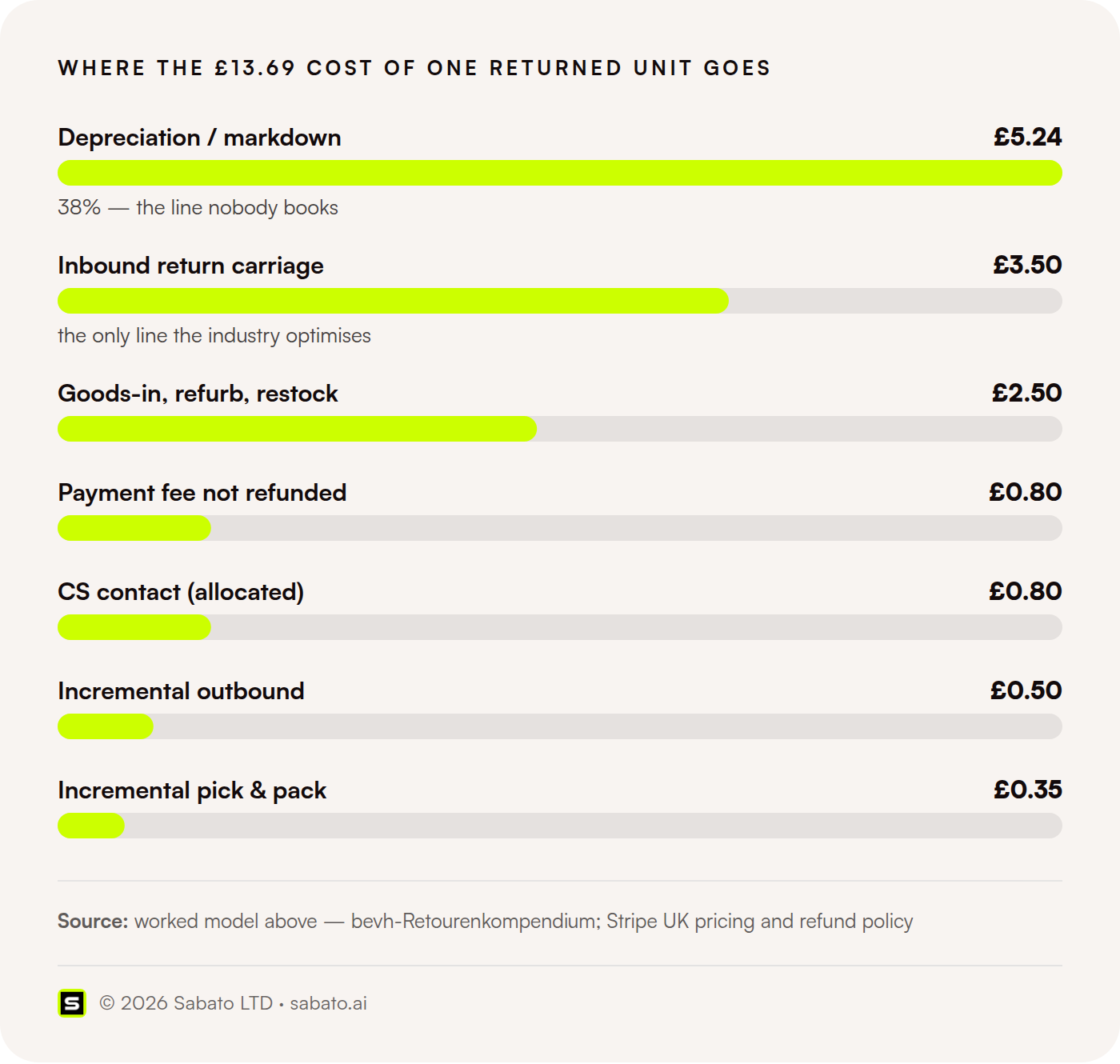The width and height of the screenshot is (1120, 1064).
Task: Click the CS contact (allocated) bar
Action: tap(560, 627)
